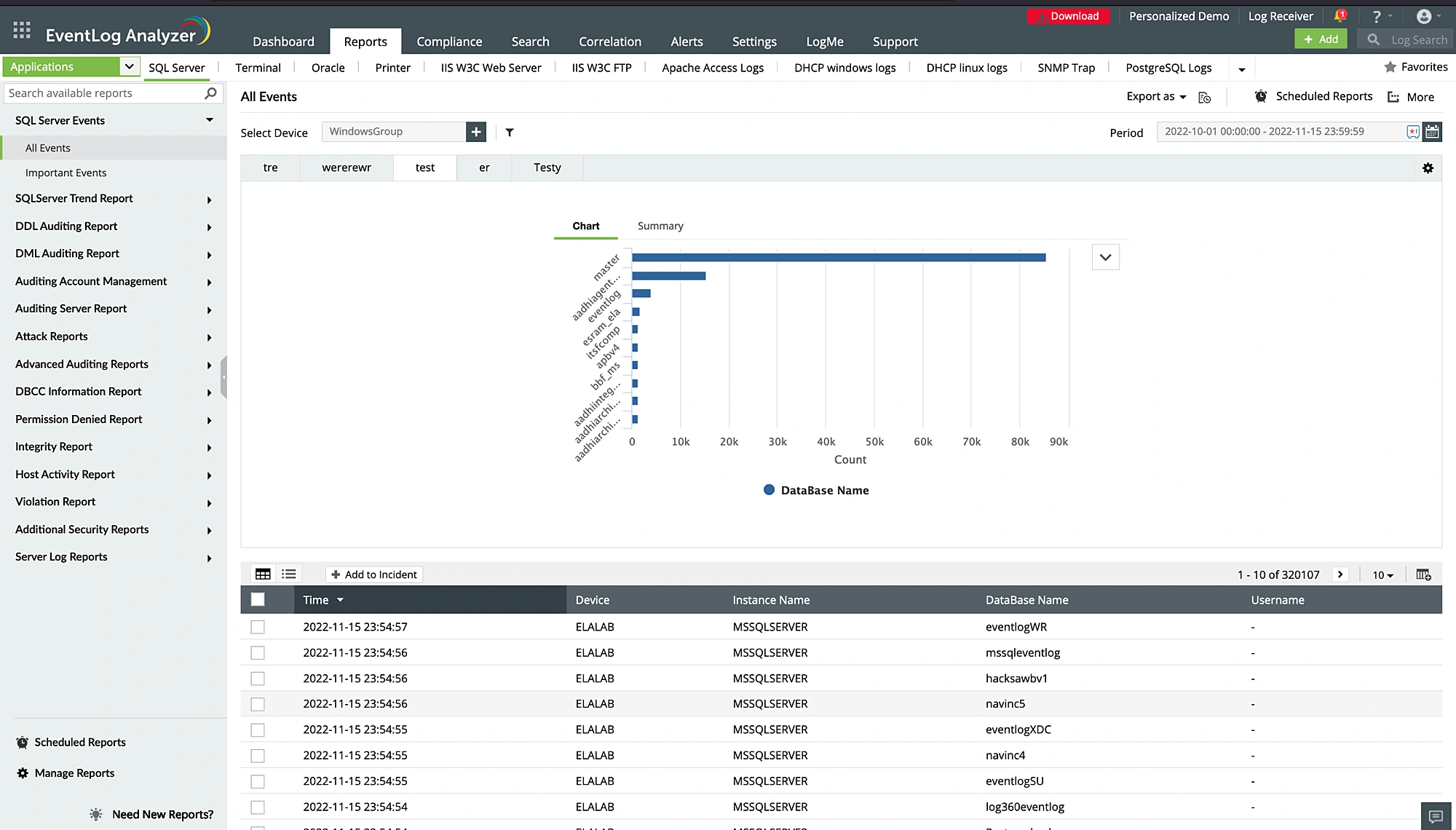This screenshot has width=1456, height=830.
Task: Tick checkbox for the eventlogWR row
Action: pos(258,627)
